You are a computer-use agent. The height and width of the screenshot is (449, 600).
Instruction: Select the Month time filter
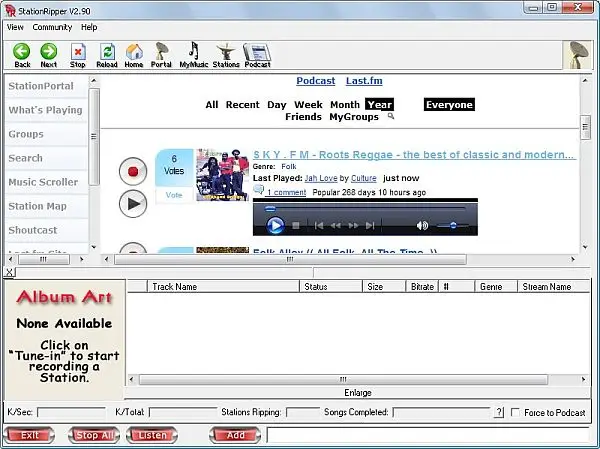[345, 104]
